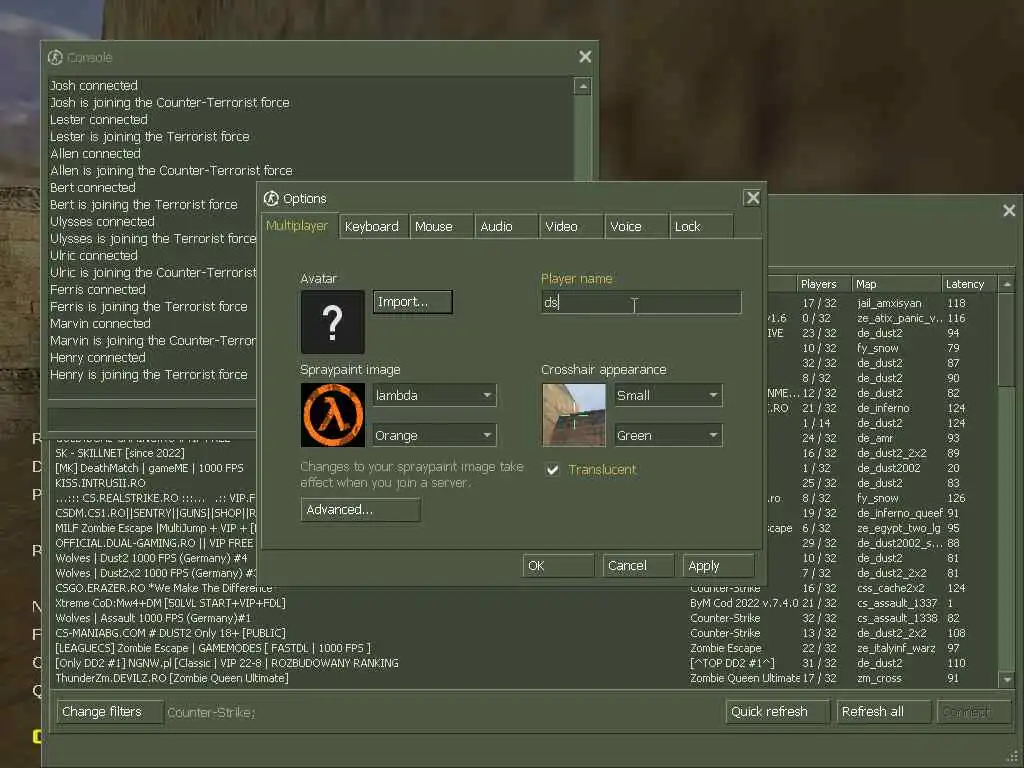Screen dimensions: 1024x768
Task: Select server '[MK] DeathMatch | gameME | 1000 FPS'
Action: pos(150,468)
